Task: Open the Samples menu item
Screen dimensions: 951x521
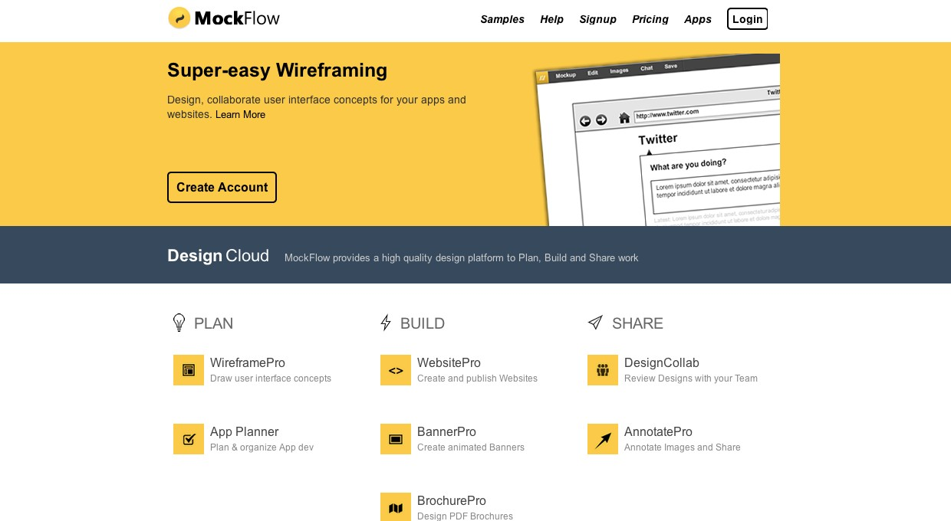Action: 502,19
